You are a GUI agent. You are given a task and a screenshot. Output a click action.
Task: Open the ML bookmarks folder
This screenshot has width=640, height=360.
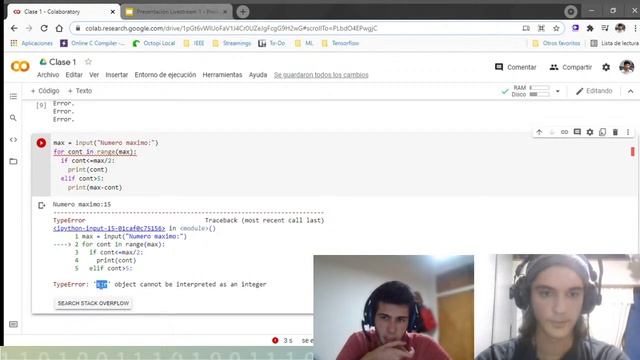[x=304, y=43]
